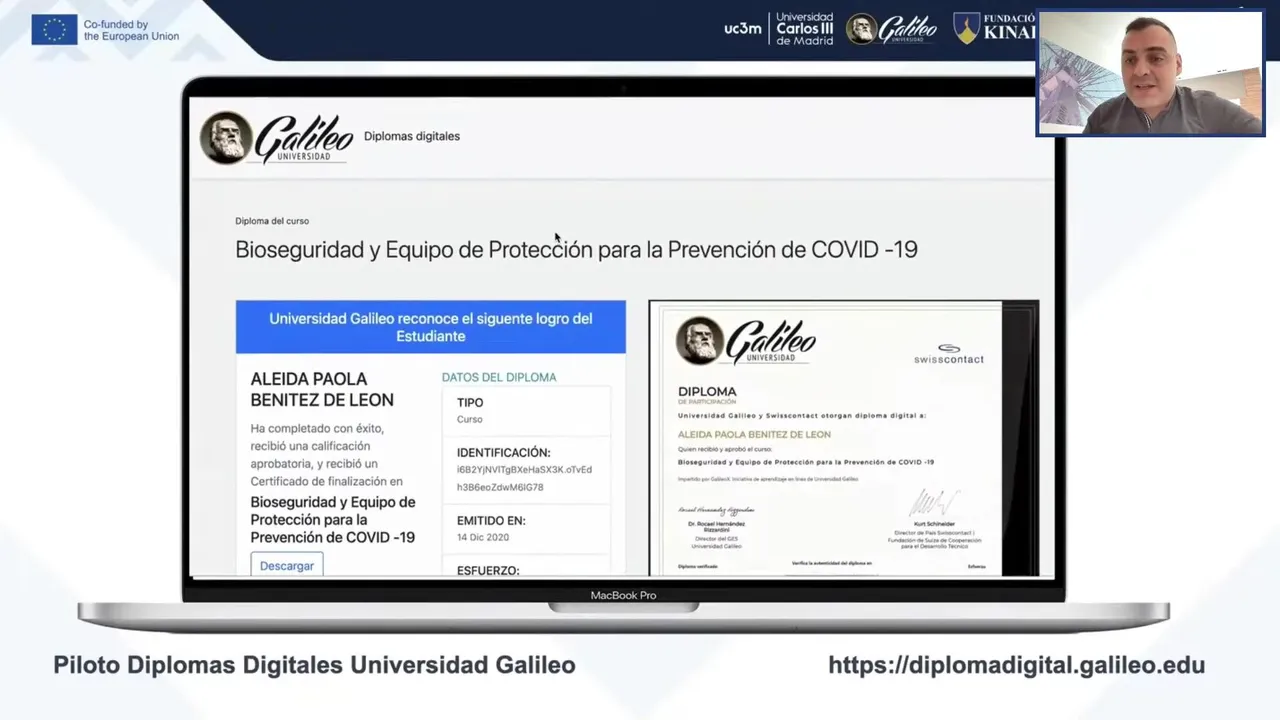This screenshot has height=720, width=1280.
Task: Click the Galileo logo in top banner
Action: point(892,29)
